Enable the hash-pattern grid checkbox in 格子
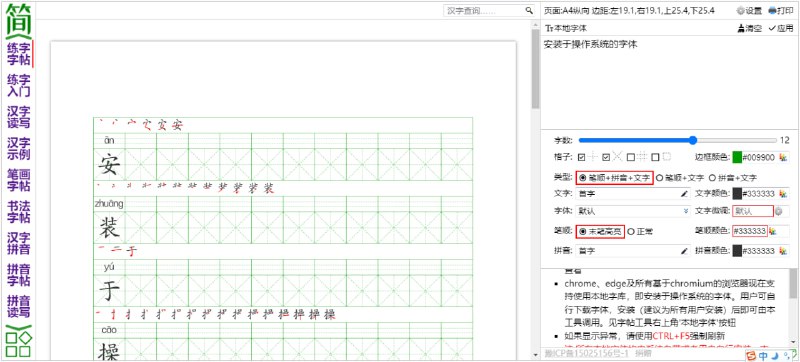The width and height of the screenshot is (800, 362). (631, 157)
